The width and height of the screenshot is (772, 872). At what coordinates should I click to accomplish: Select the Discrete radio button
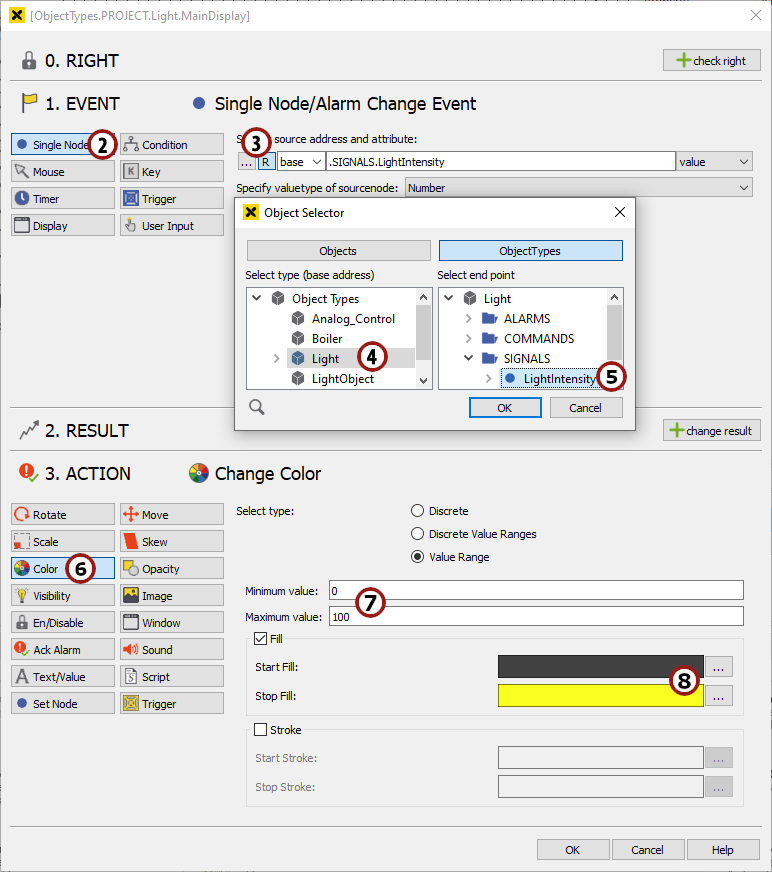point(418,511)
